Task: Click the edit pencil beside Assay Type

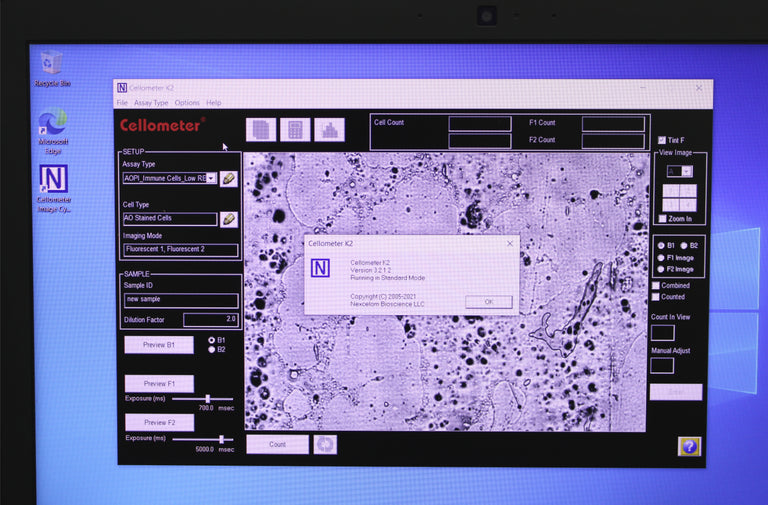Action: click(x=229, y=178)
